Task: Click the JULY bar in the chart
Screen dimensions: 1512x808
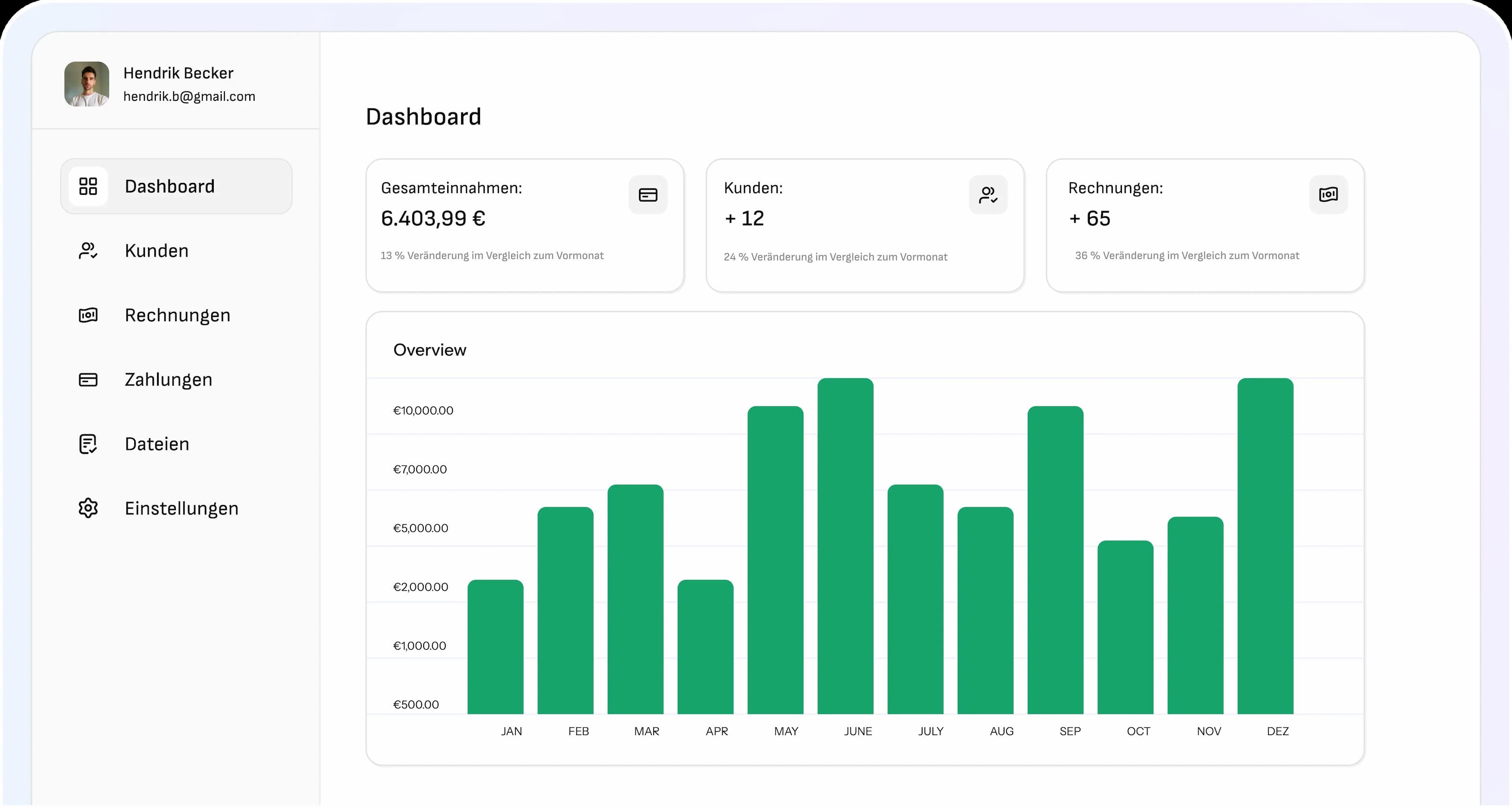Action: (915, 599)
